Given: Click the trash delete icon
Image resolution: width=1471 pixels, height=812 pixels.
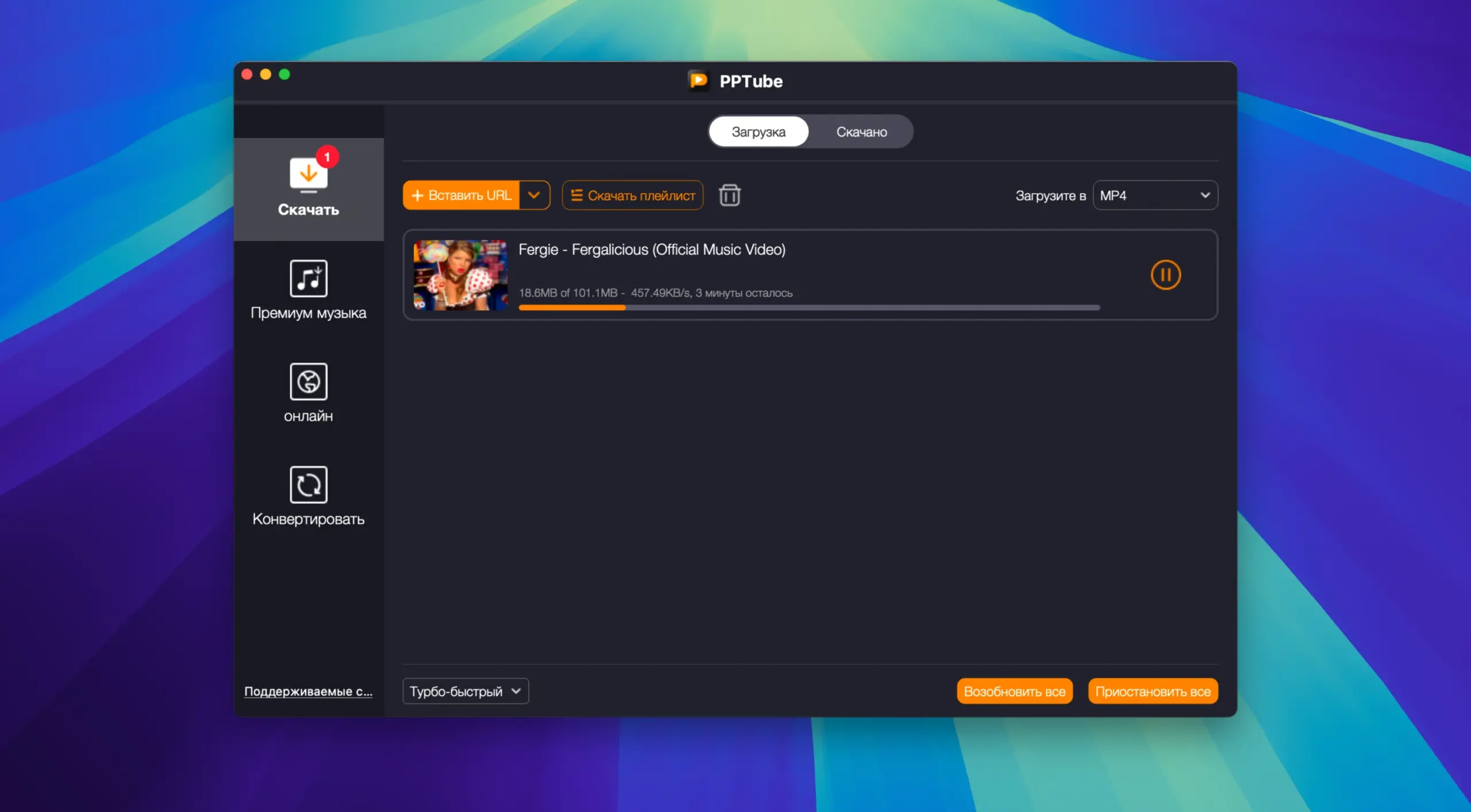Looking at the screenshot, I should pyautogui.click(x=729, y=195).
